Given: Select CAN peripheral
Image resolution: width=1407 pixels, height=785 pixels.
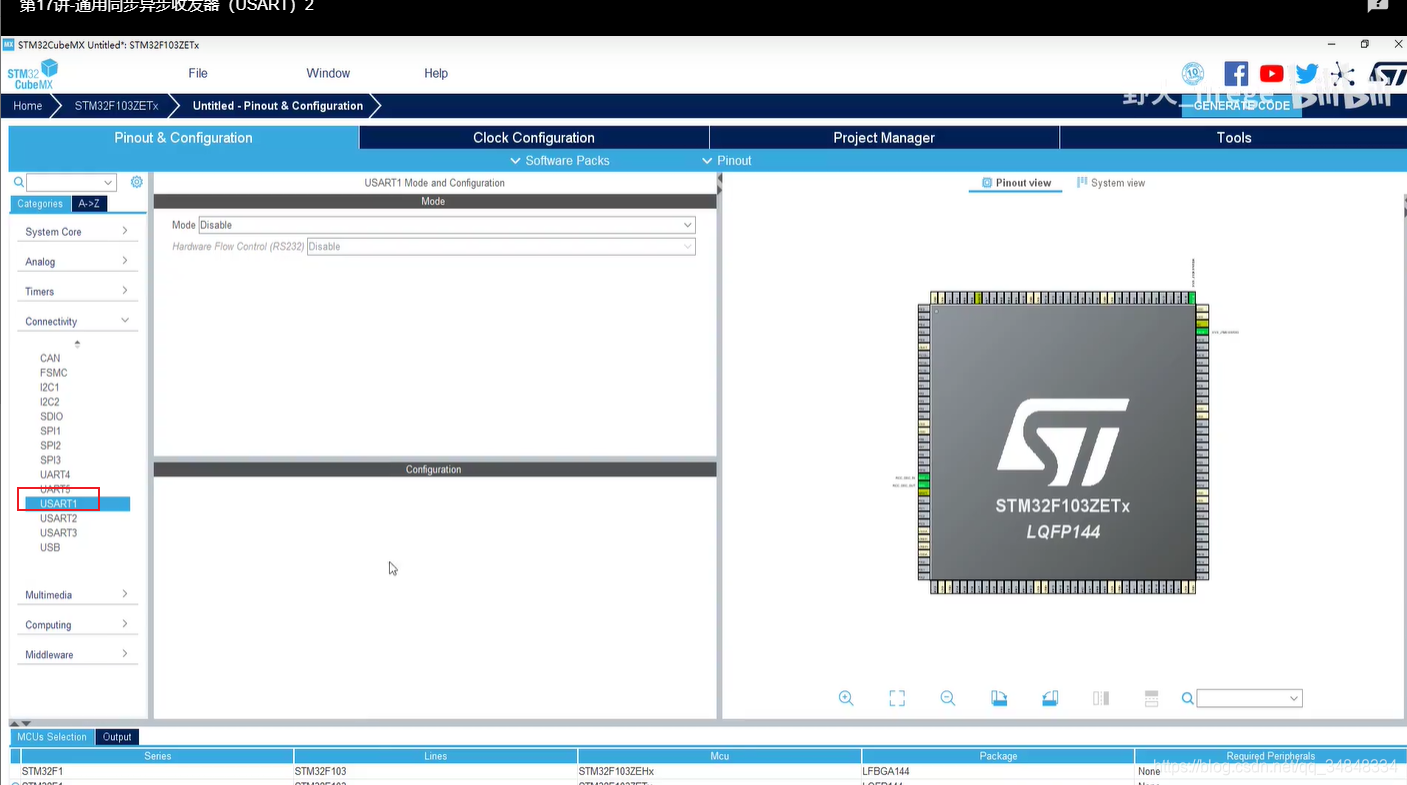Looking at the screenshot, I should coord(50,358).
